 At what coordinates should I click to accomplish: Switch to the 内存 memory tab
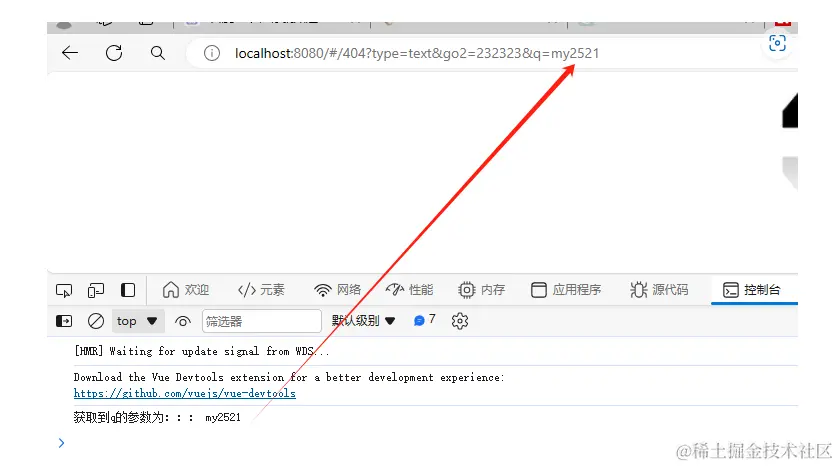tap(482, 290)
